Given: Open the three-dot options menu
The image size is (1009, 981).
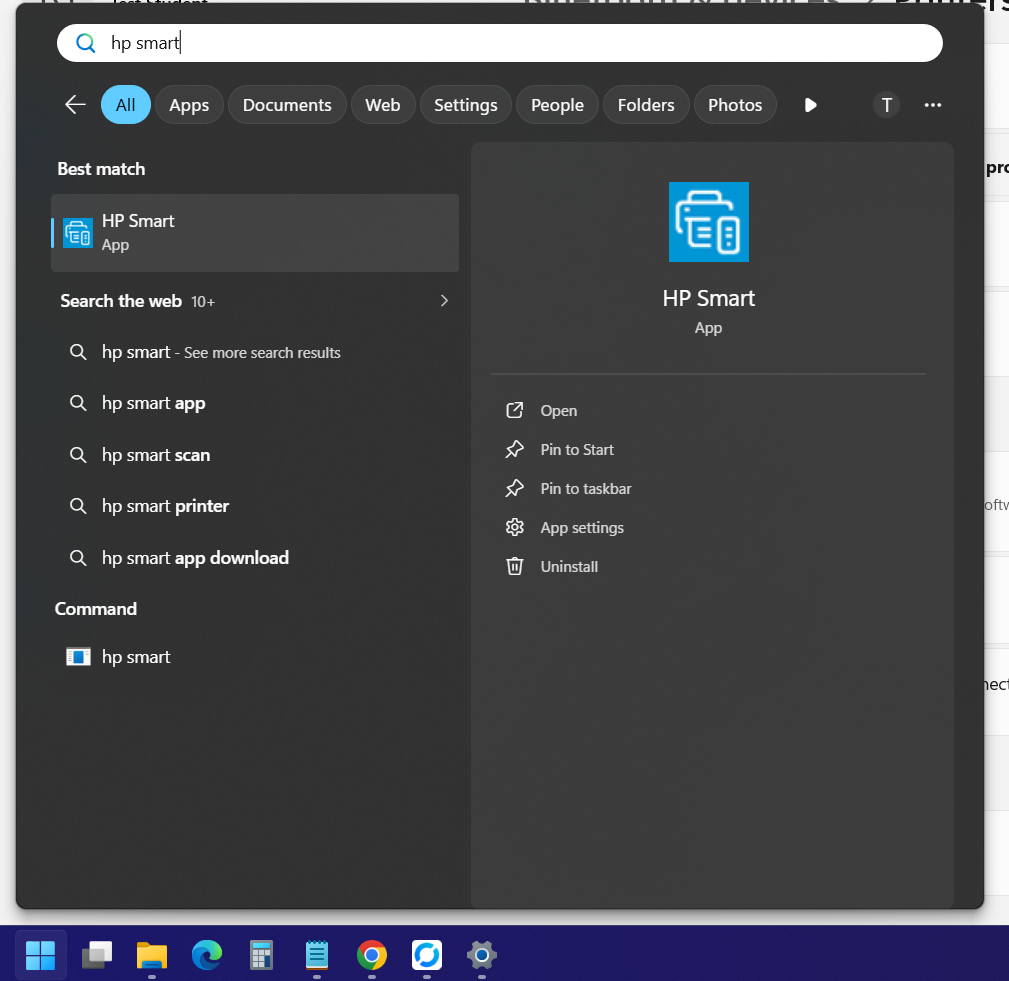Looking at the screenshot, I should tap(932, 105).
